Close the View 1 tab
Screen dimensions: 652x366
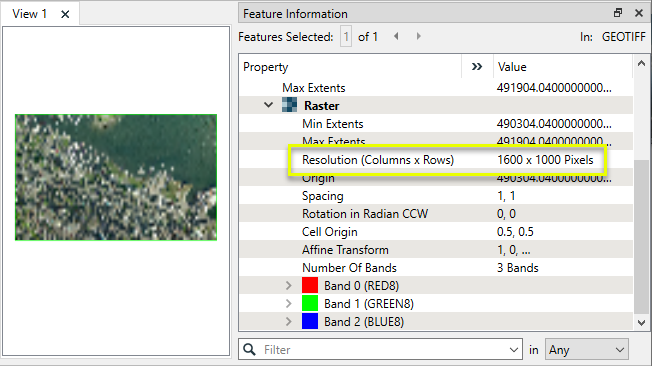click(65, 15)
